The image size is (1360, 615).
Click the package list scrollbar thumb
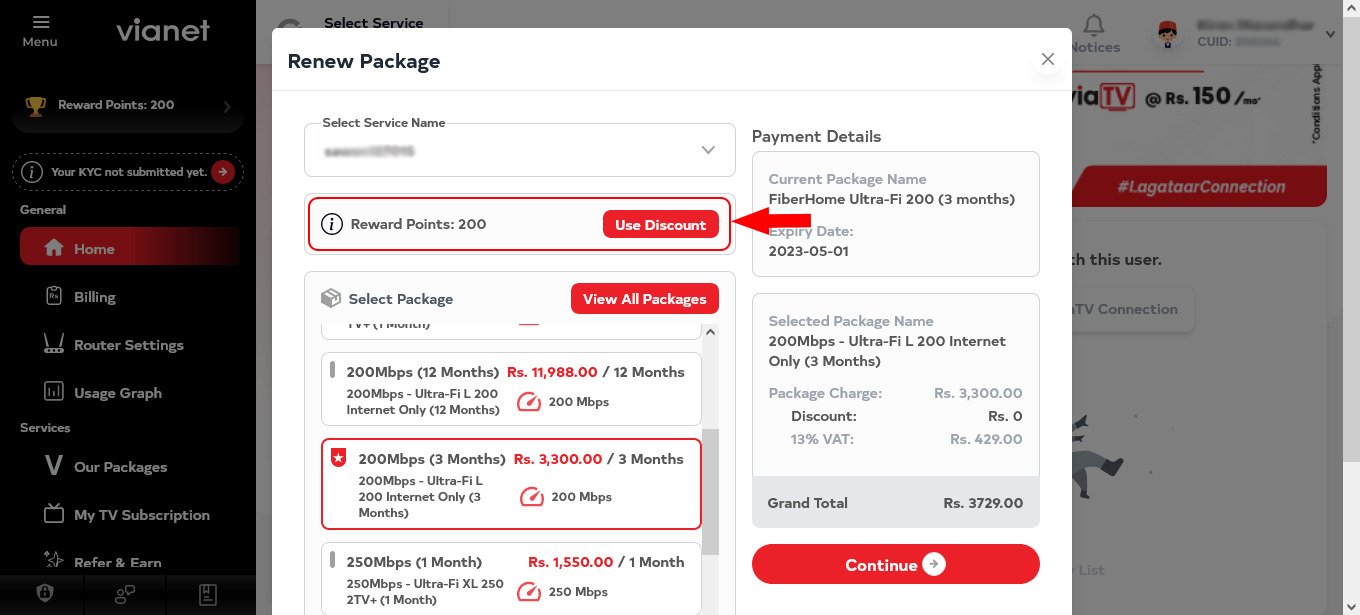coord(711,492)
